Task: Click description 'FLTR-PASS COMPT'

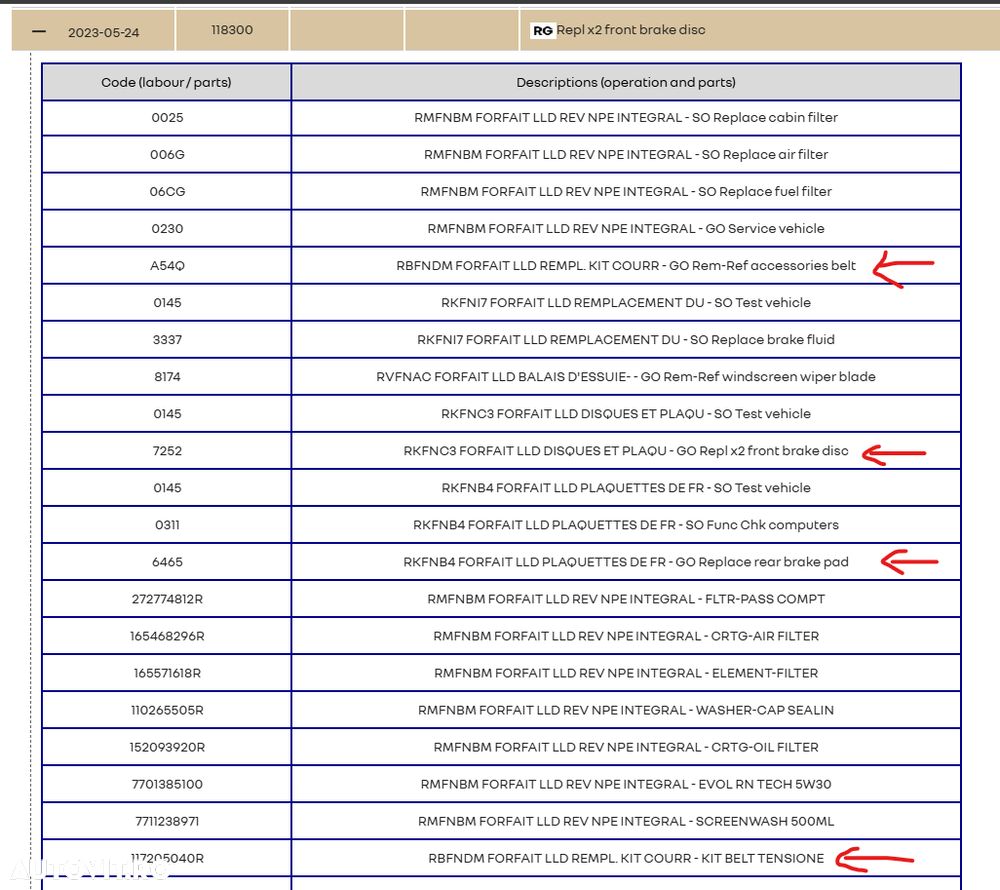Action: click(x=765, y=599)
